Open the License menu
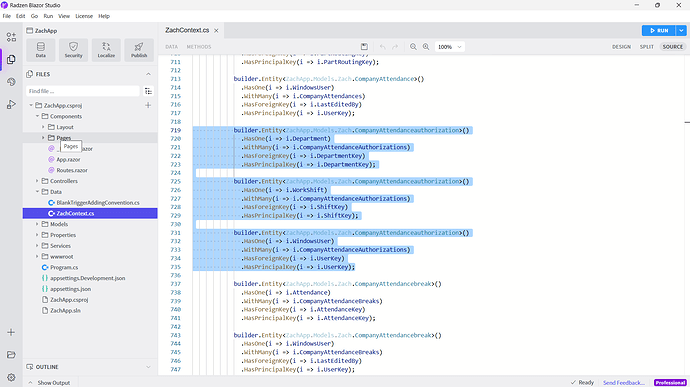 coord(84,16)
